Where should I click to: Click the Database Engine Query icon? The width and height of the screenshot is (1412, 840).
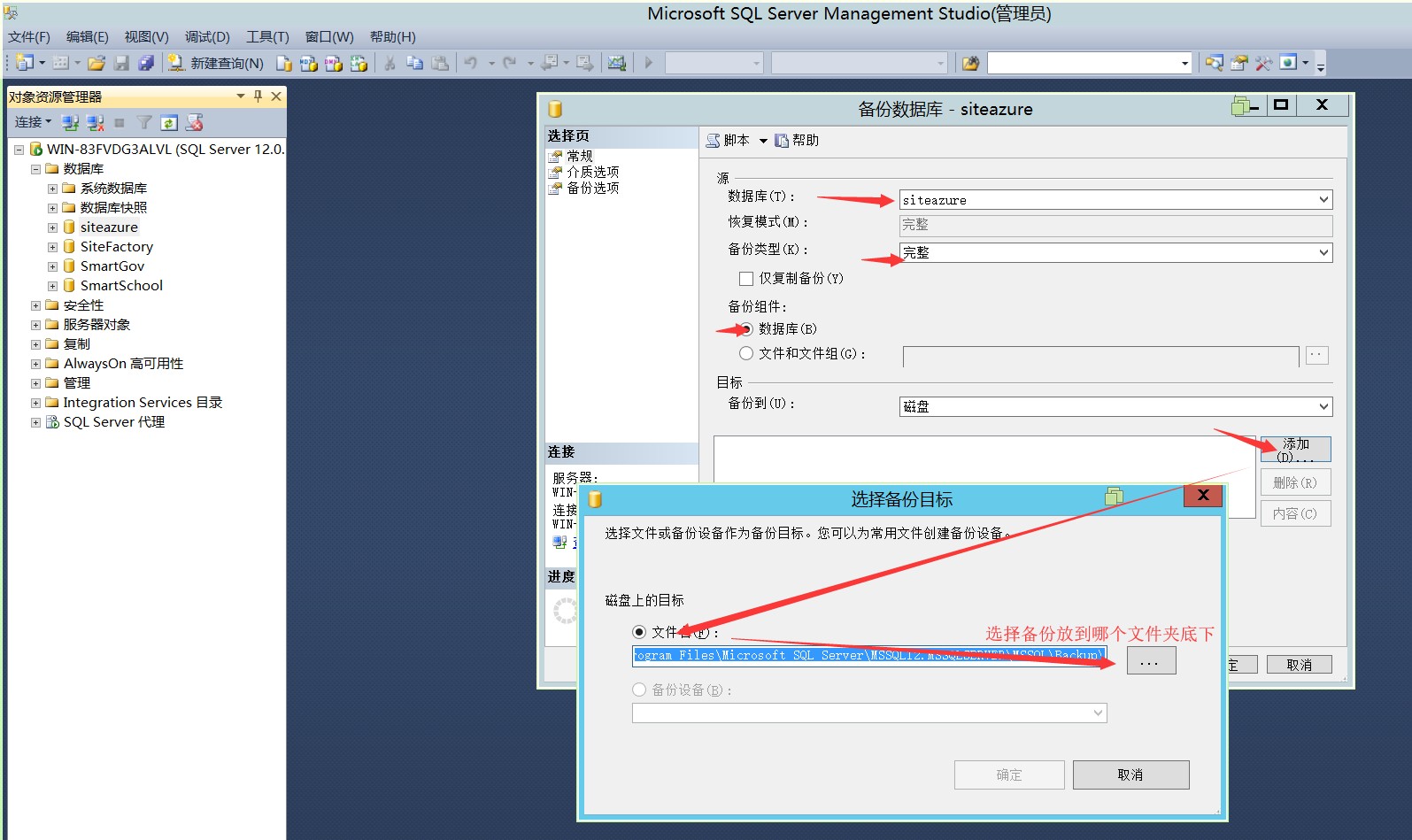point(283,63)
